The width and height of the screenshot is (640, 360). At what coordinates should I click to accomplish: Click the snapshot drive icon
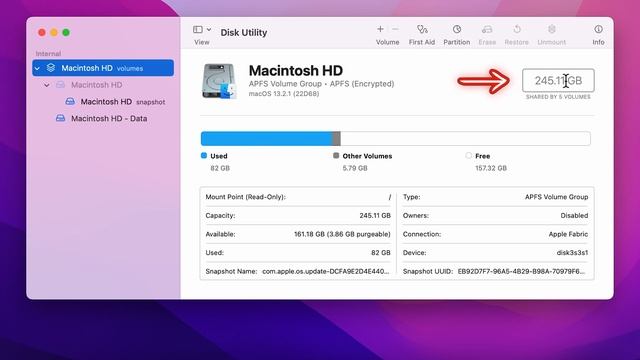[70, 101]
